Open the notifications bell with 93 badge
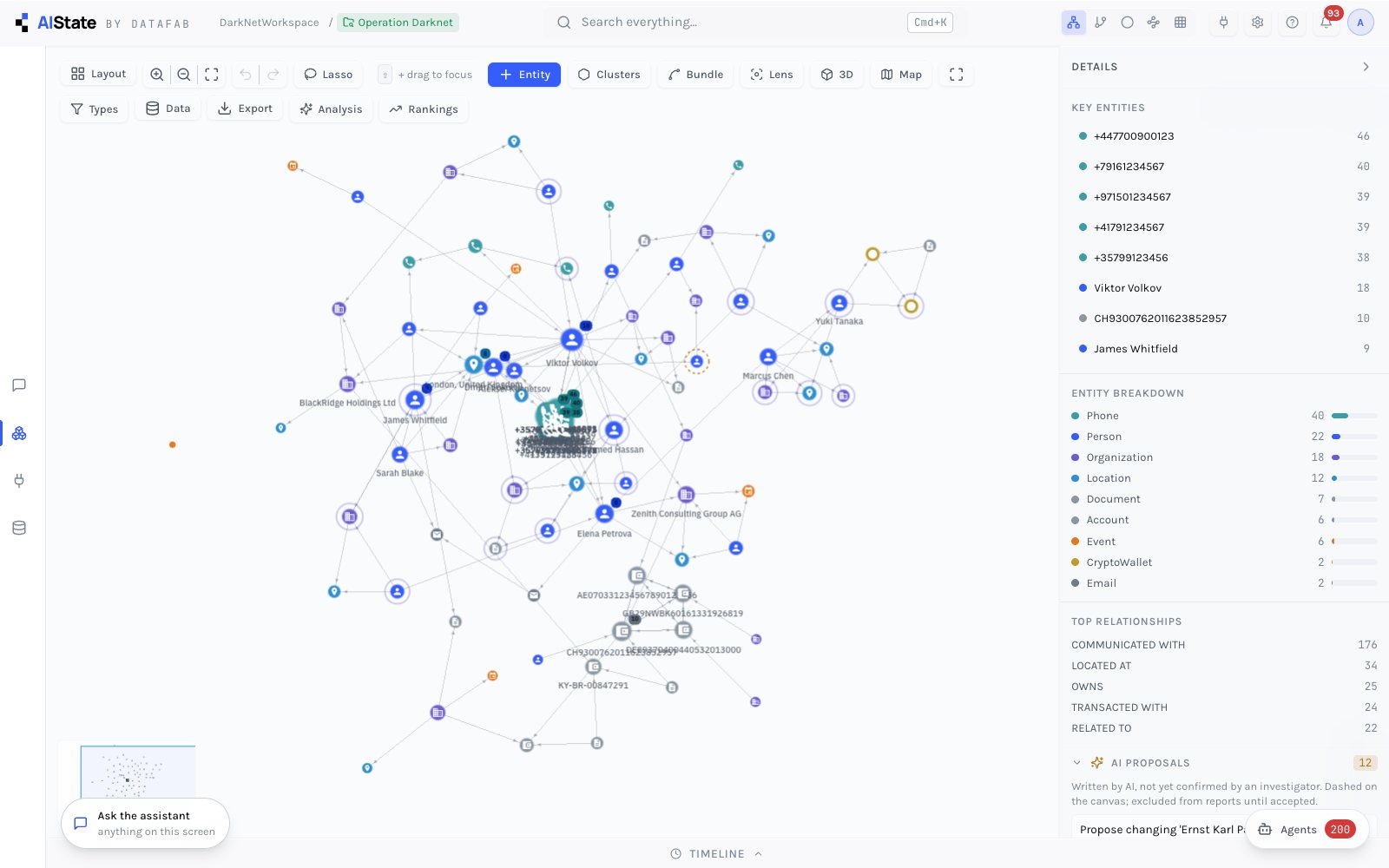The image size is (1389, 868). (x=1326, y=23)
